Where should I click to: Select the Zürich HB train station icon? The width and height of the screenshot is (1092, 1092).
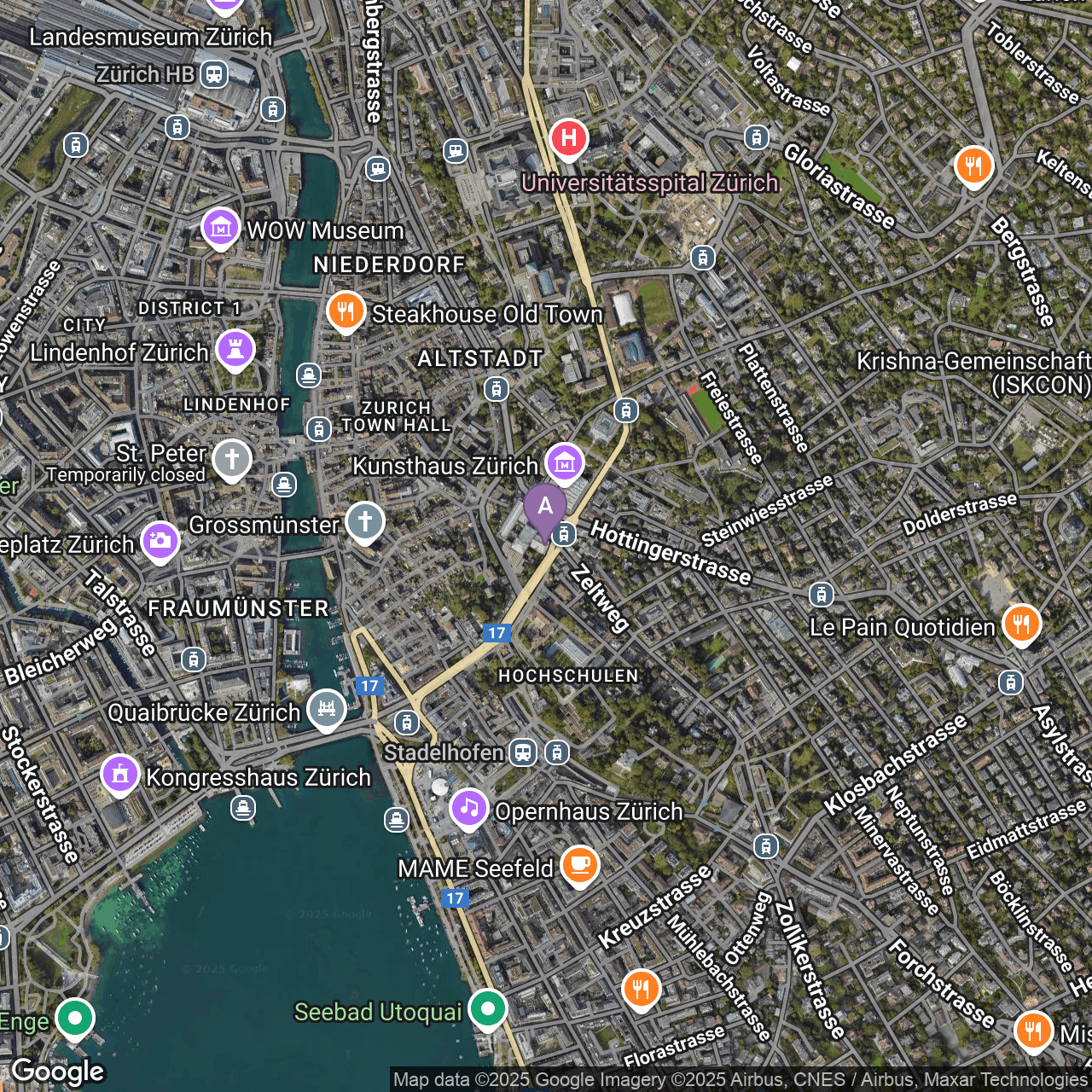point(214,74)
